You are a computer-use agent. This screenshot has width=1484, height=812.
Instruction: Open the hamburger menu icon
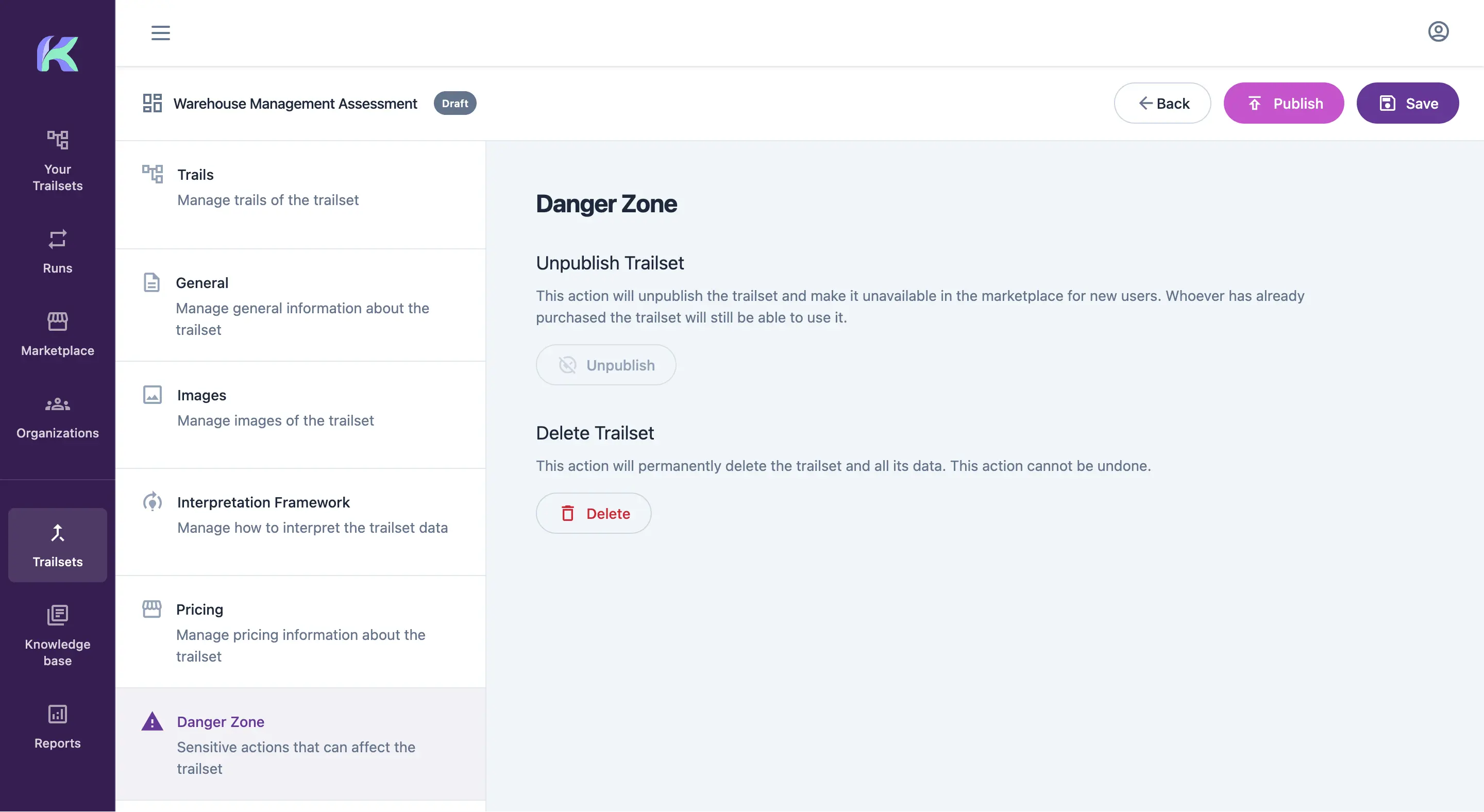pos(161,33)
